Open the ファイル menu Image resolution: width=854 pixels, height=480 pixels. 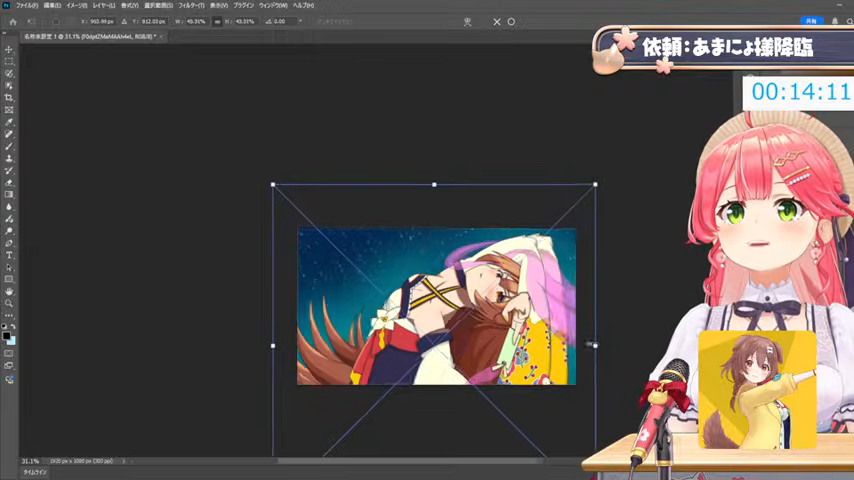(27, 5)
